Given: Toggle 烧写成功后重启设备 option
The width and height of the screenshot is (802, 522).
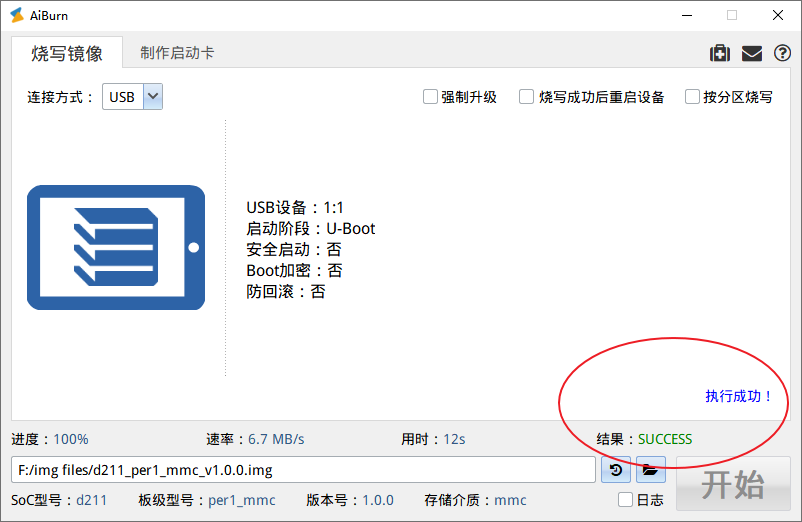Looking at the screenshot, I should click(526, 97).
